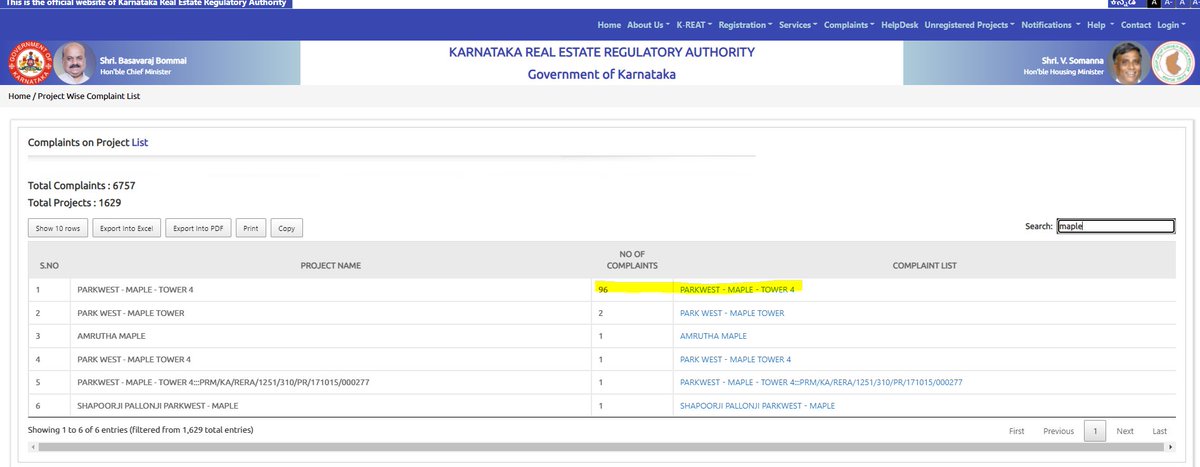Open the PRM/KA/RERA/1251 complaint list link
This screenshot has width=1200, height=467.
(x=821, y=382)
